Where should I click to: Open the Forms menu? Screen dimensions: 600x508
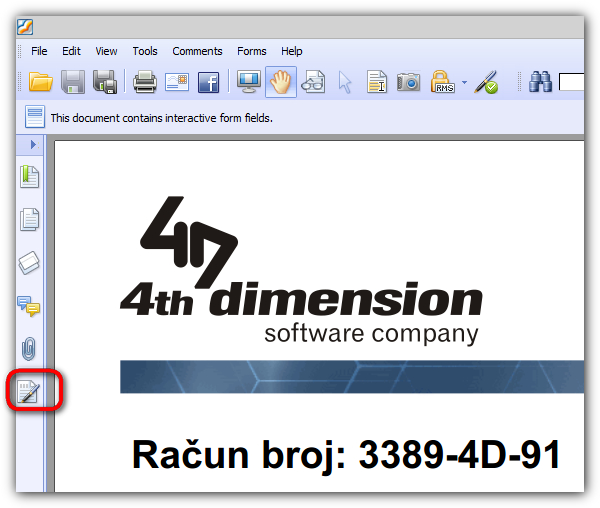point(251,51)
